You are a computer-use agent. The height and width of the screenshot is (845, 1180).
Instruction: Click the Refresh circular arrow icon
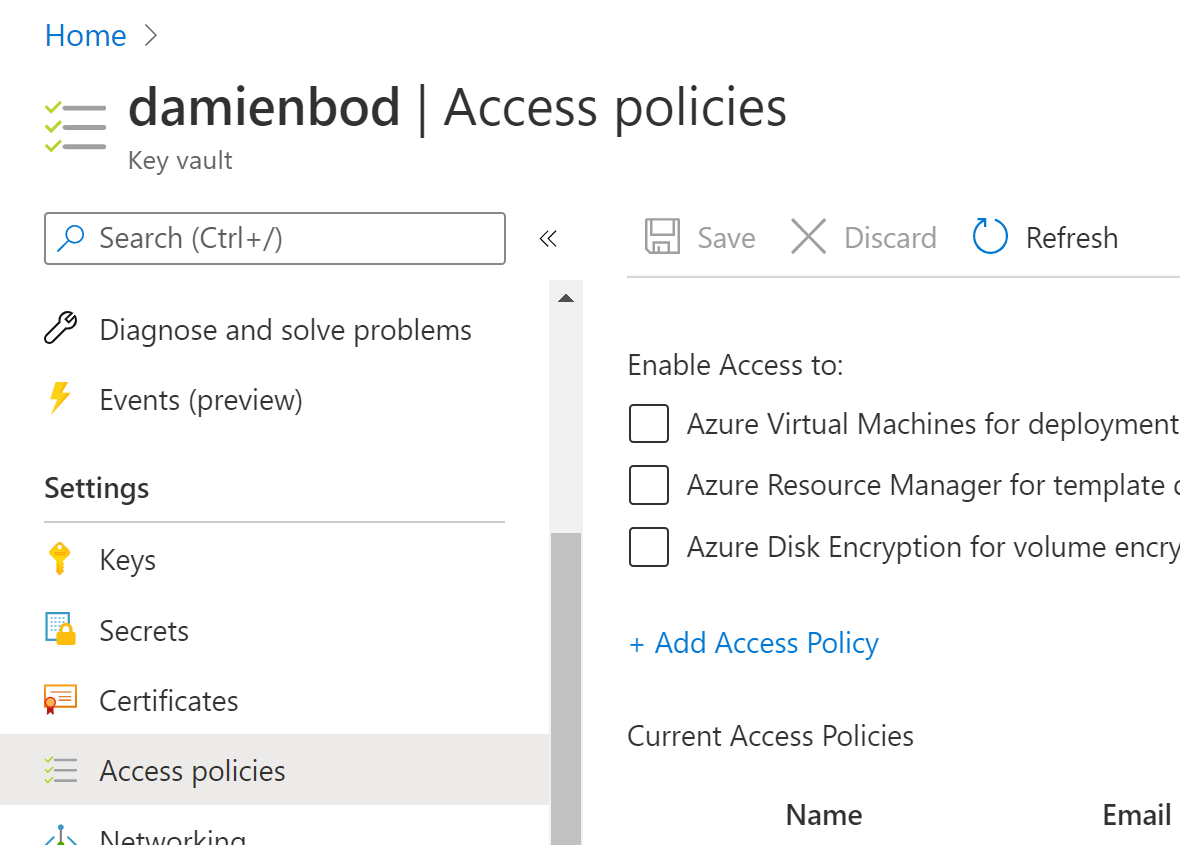point(989,238)
